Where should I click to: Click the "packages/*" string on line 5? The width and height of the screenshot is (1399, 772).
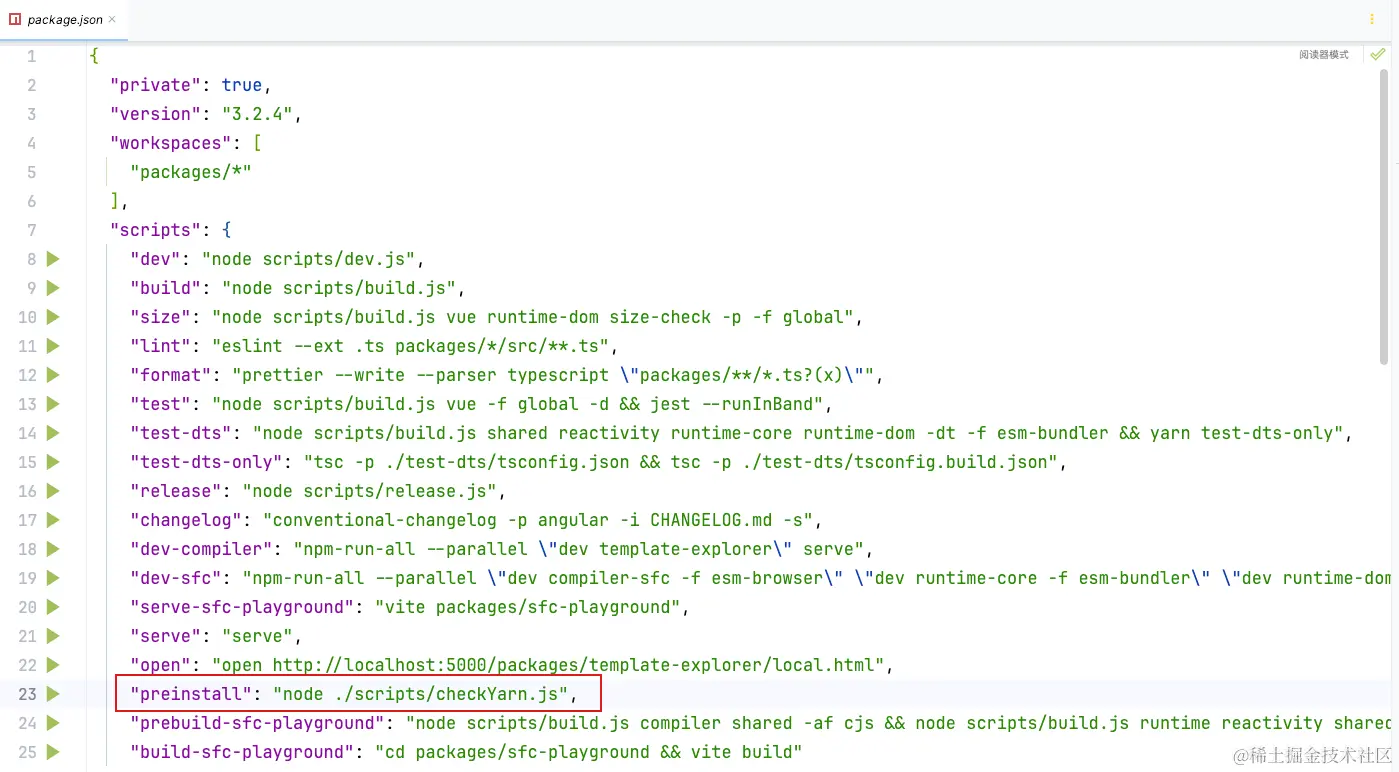coord(190,172)
